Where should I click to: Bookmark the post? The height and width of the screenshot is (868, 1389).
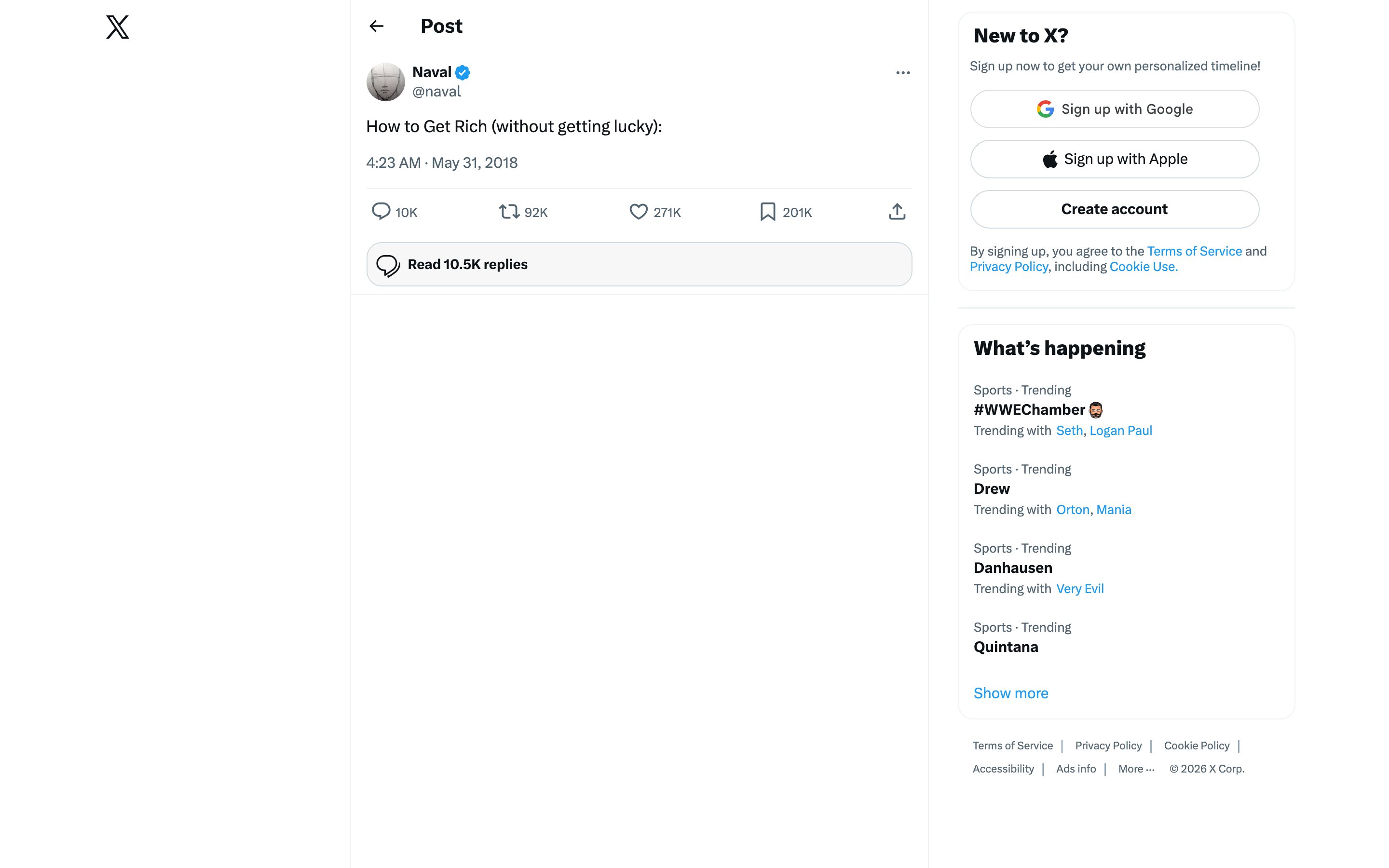pyautogui.click(x=767, y=212)
